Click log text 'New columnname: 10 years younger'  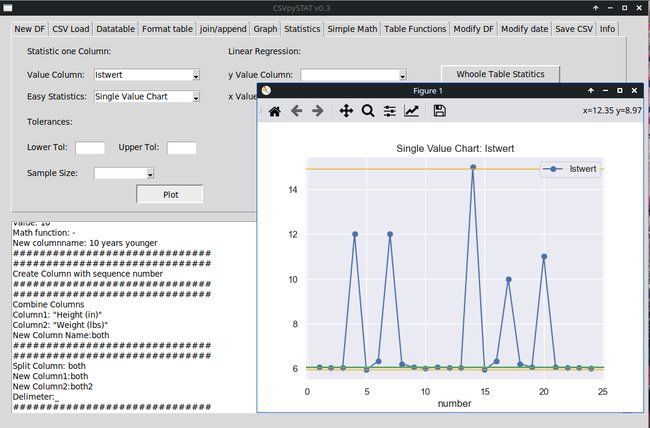coord(85,243)
